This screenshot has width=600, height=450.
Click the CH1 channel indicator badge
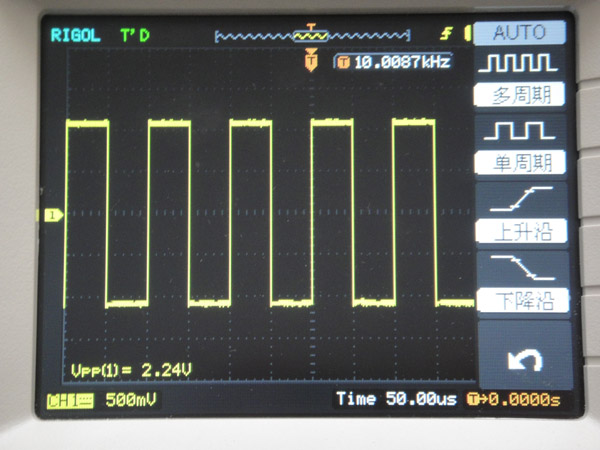[65, 401]
